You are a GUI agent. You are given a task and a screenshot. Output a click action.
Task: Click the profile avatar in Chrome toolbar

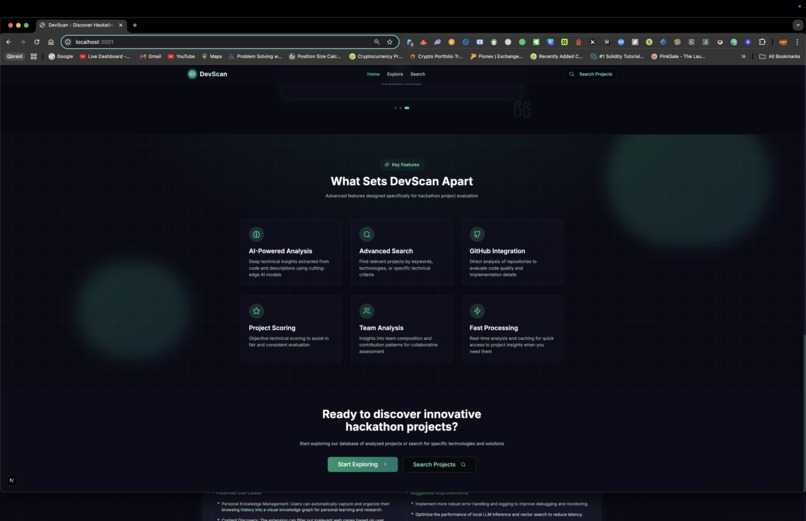pos(783,42)
